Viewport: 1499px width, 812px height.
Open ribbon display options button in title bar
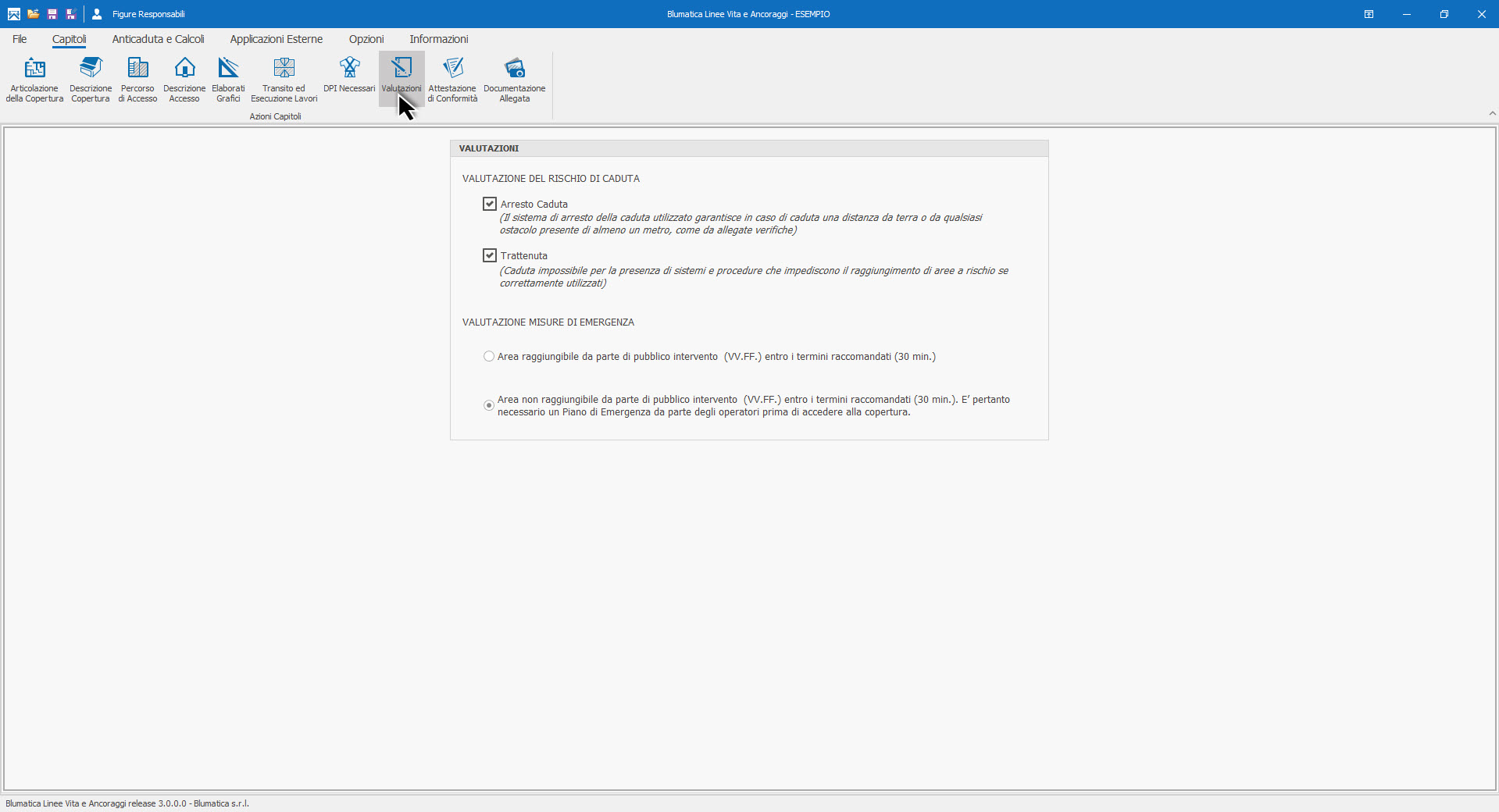point(1369,14)
